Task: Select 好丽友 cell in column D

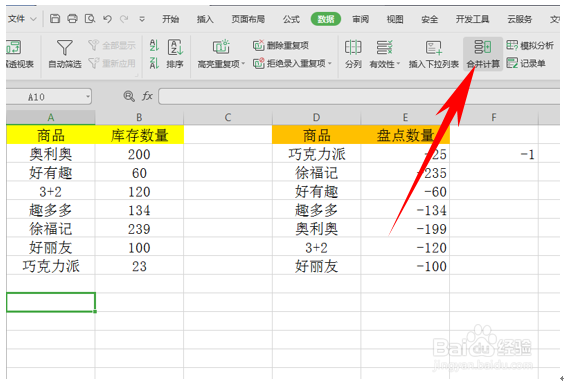Action: point(317,266)
